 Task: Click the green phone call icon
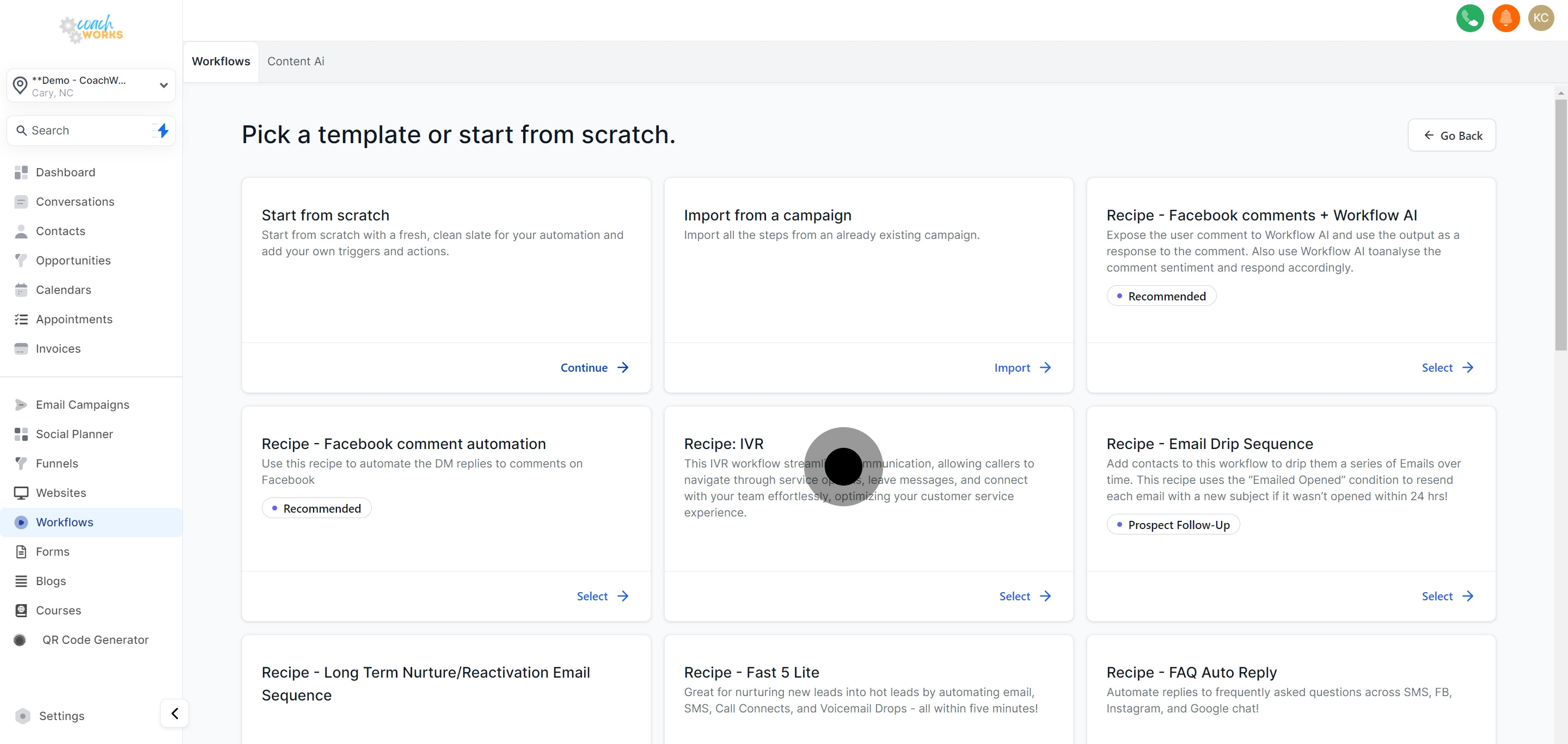click(1469, 17)
